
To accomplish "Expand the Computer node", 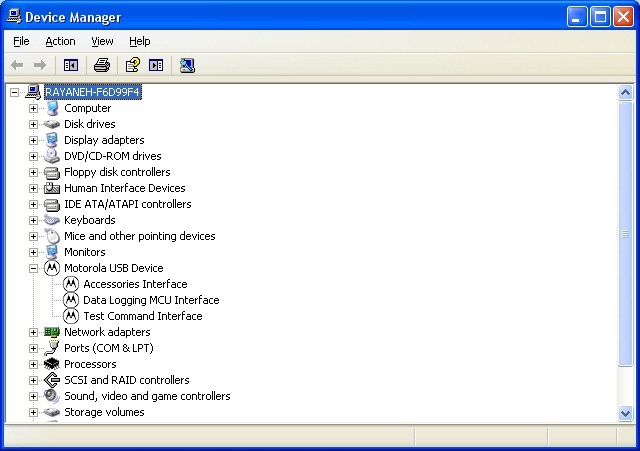I will [33, 108].
